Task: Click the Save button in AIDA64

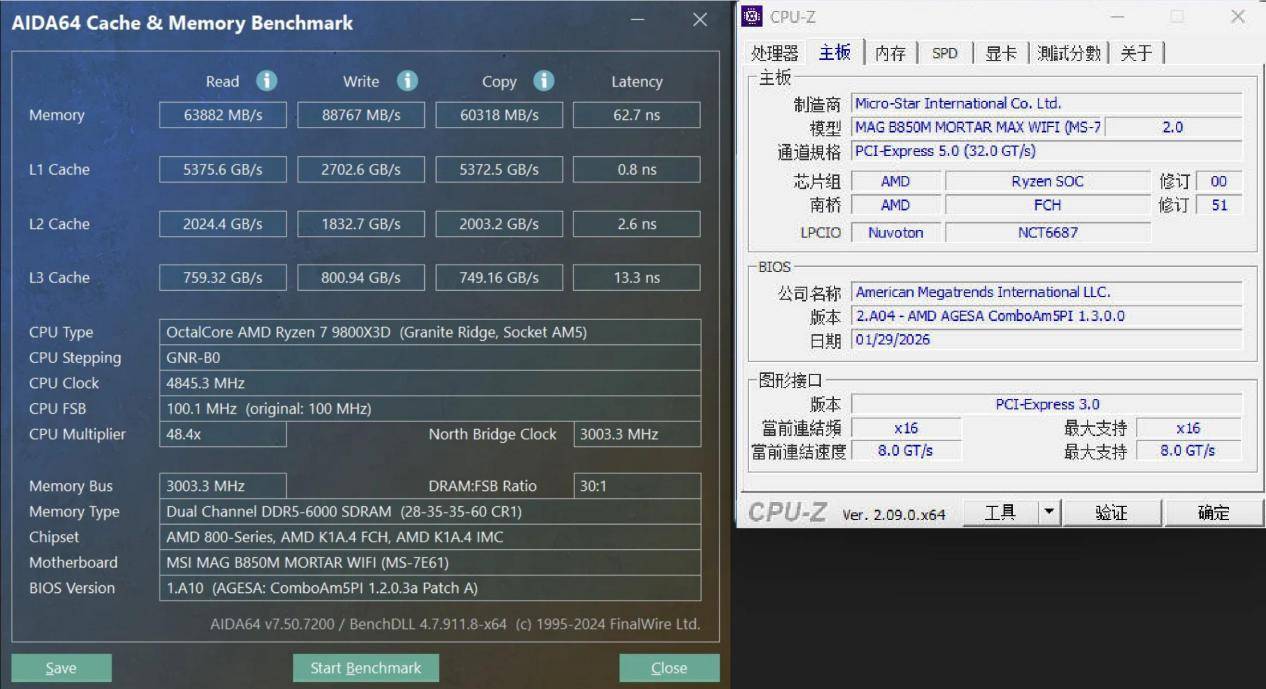Action: (x=61, y=668)
